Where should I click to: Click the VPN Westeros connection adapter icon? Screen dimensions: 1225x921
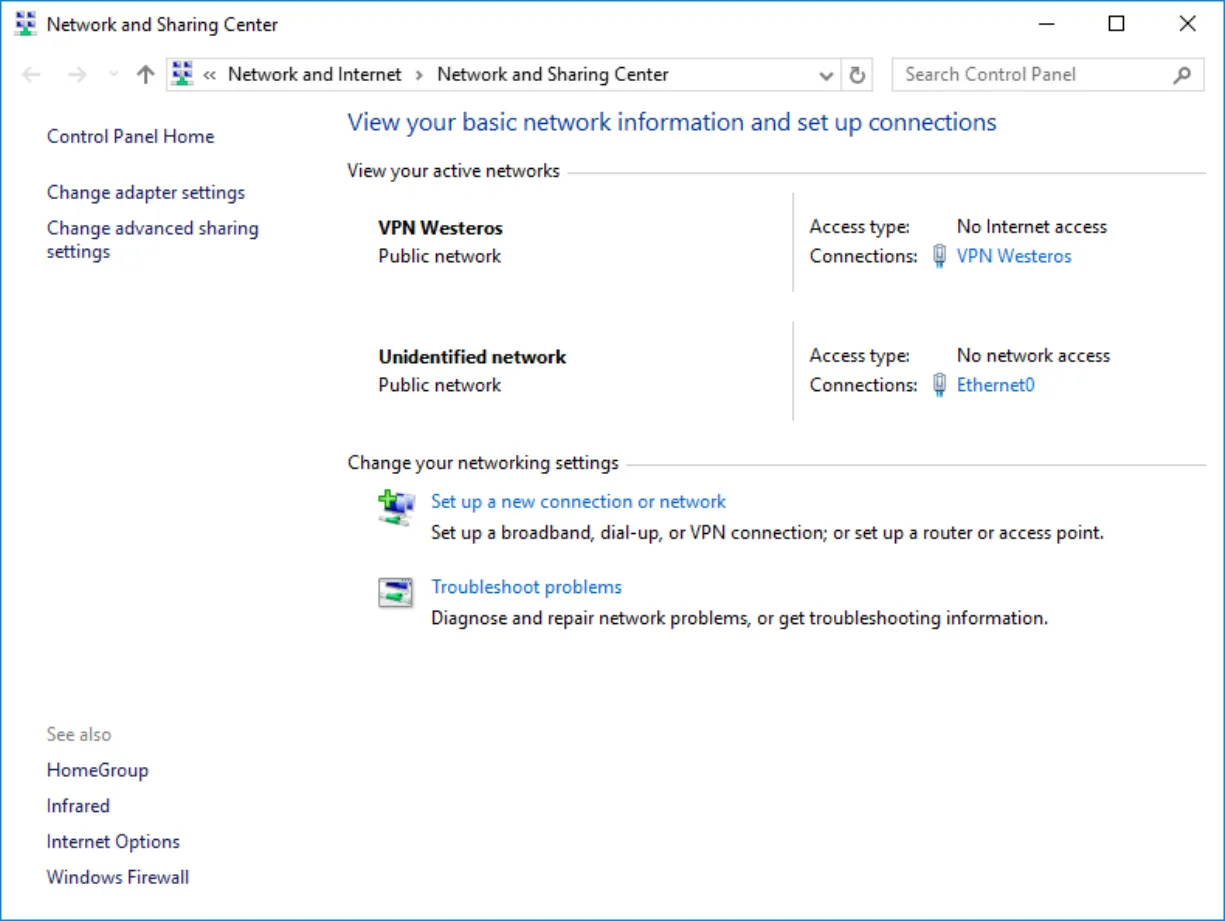[x=939, y=256]
